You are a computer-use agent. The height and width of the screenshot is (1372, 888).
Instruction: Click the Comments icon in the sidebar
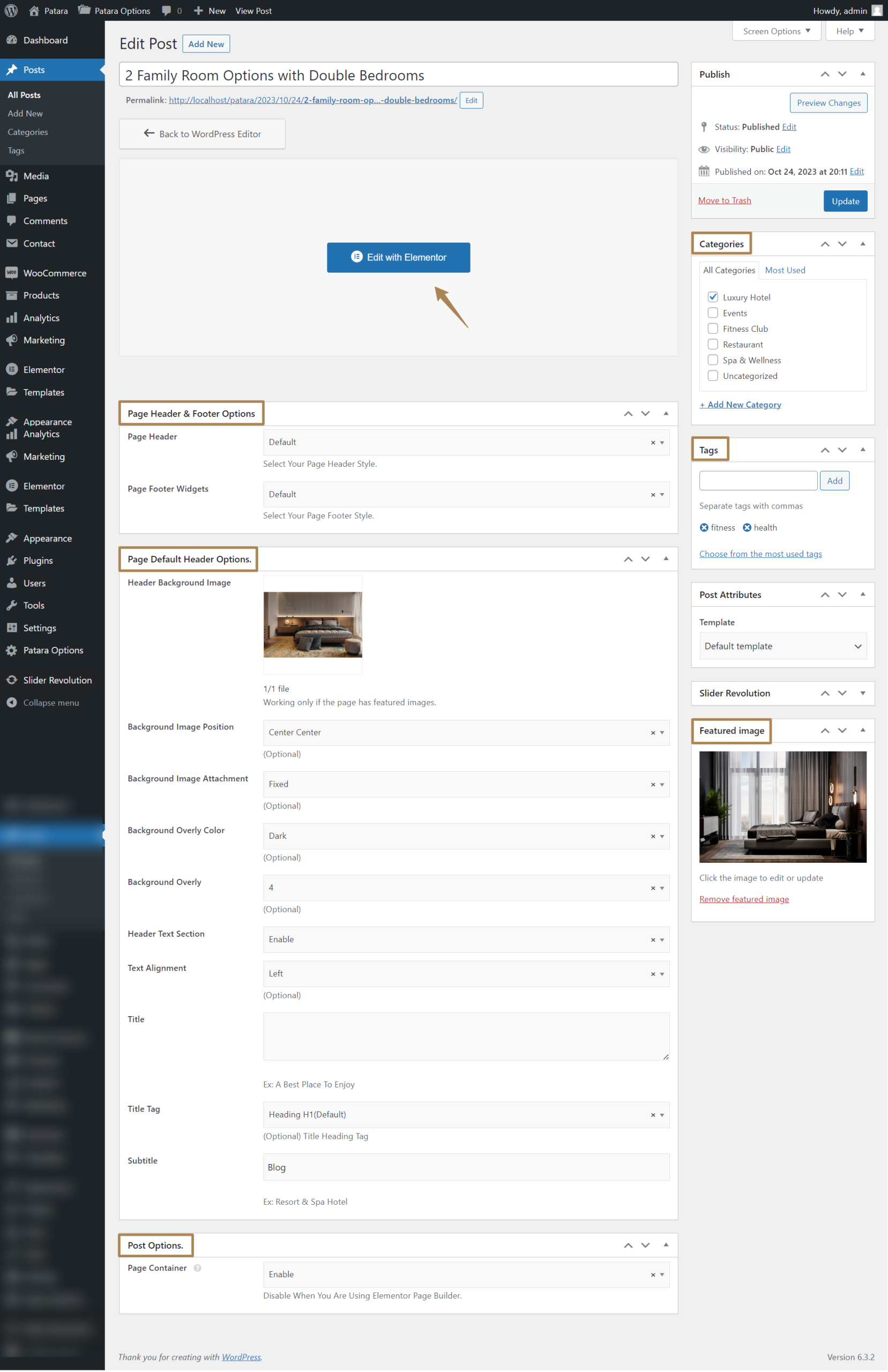[12, 221]
